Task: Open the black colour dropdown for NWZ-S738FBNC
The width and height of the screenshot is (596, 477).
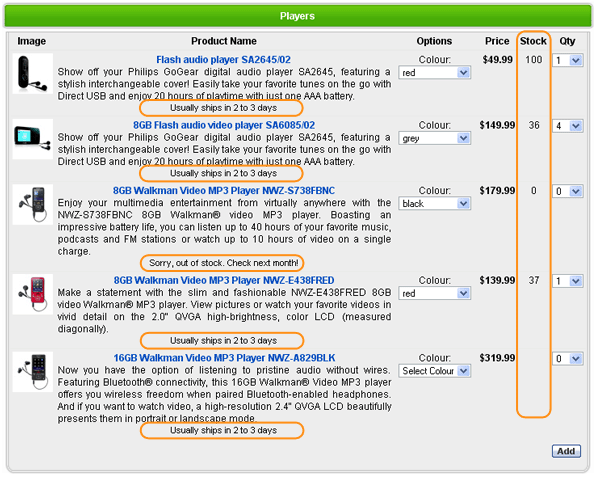Action: [434, 203]
